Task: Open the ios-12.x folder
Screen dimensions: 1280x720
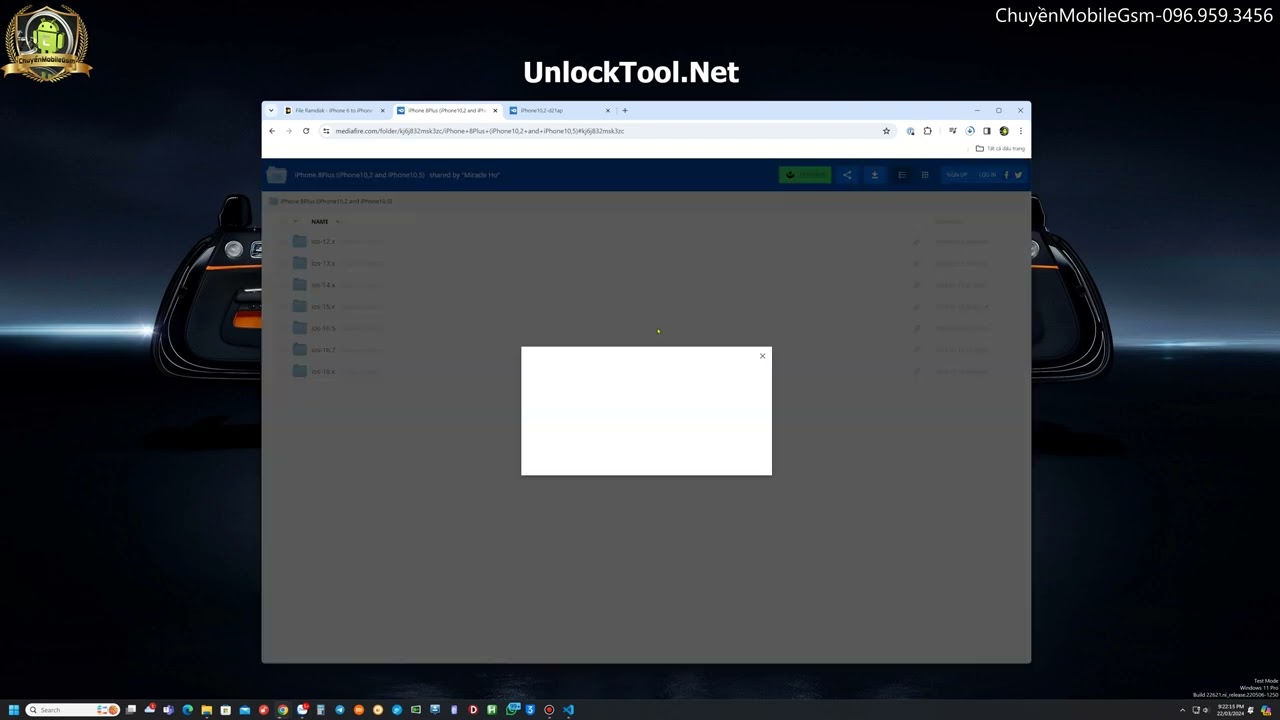Action: [x=322, y=242]
